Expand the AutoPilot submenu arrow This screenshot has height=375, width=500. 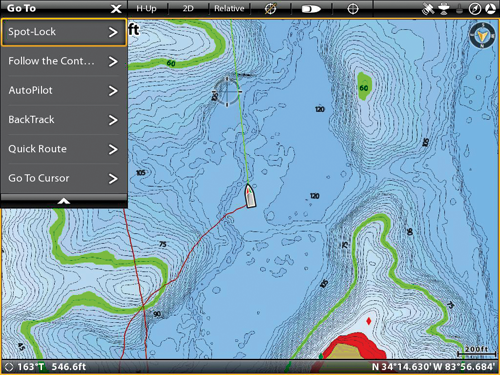[113, 91]
